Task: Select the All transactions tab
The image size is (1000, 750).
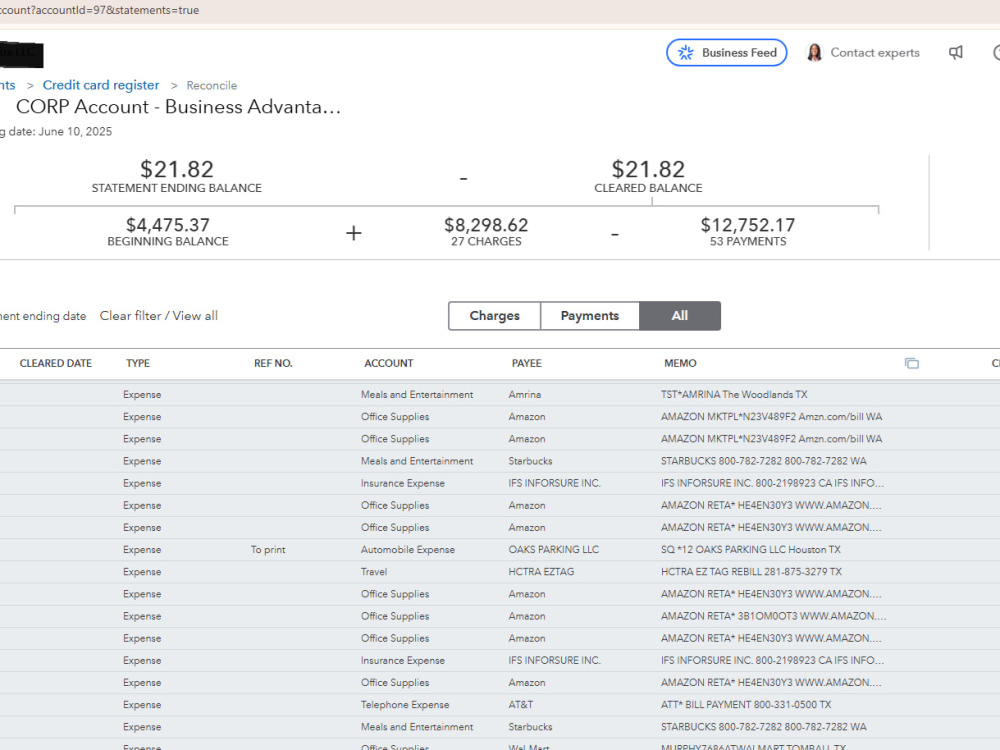Action: pos(680,316)
